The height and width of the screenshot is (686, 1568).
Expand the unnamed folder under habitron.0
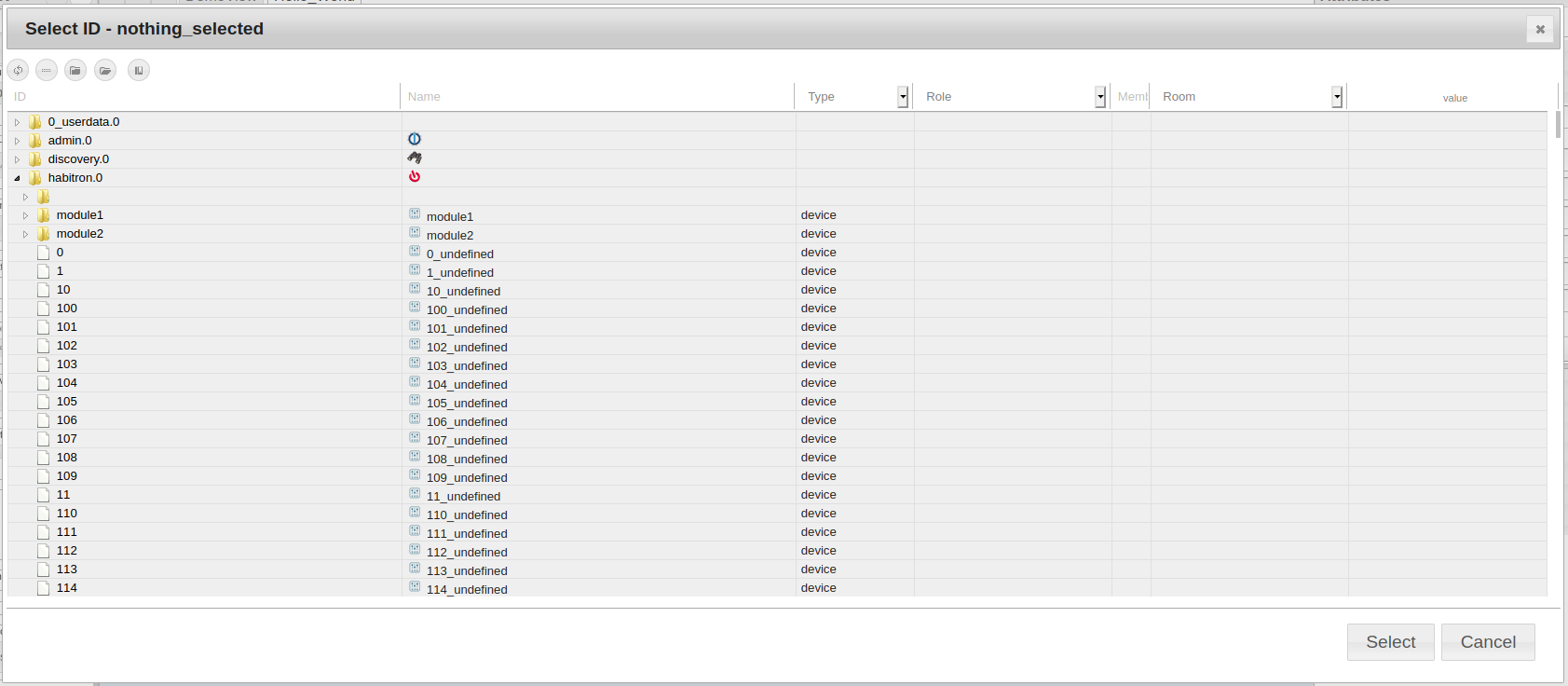[25, 197]
